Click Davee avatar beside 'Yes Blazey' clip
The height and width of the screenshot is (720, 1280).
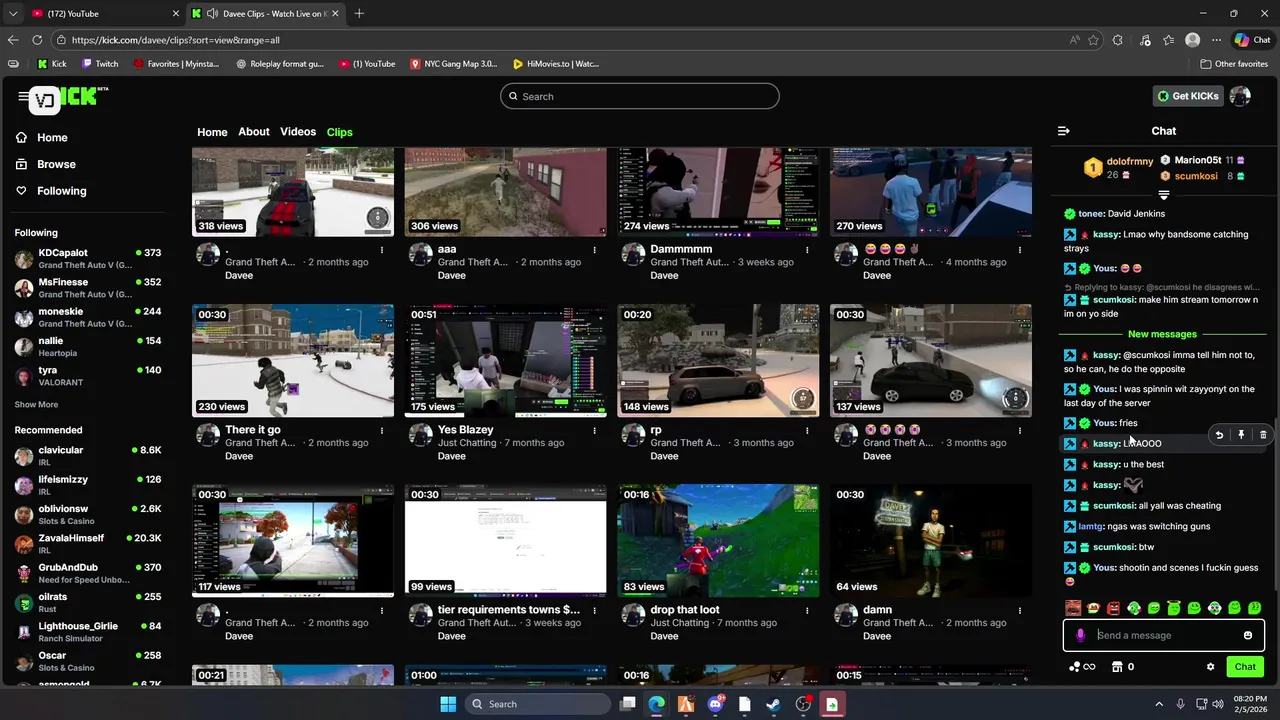[x=421, y=434]
